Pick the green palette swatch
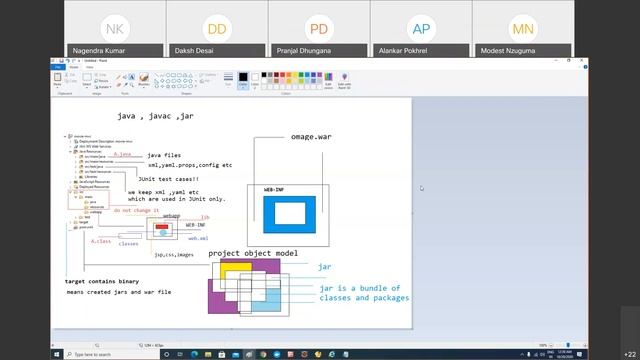The image size is (640, 360). pyautogui.click(x=301, y=75)
